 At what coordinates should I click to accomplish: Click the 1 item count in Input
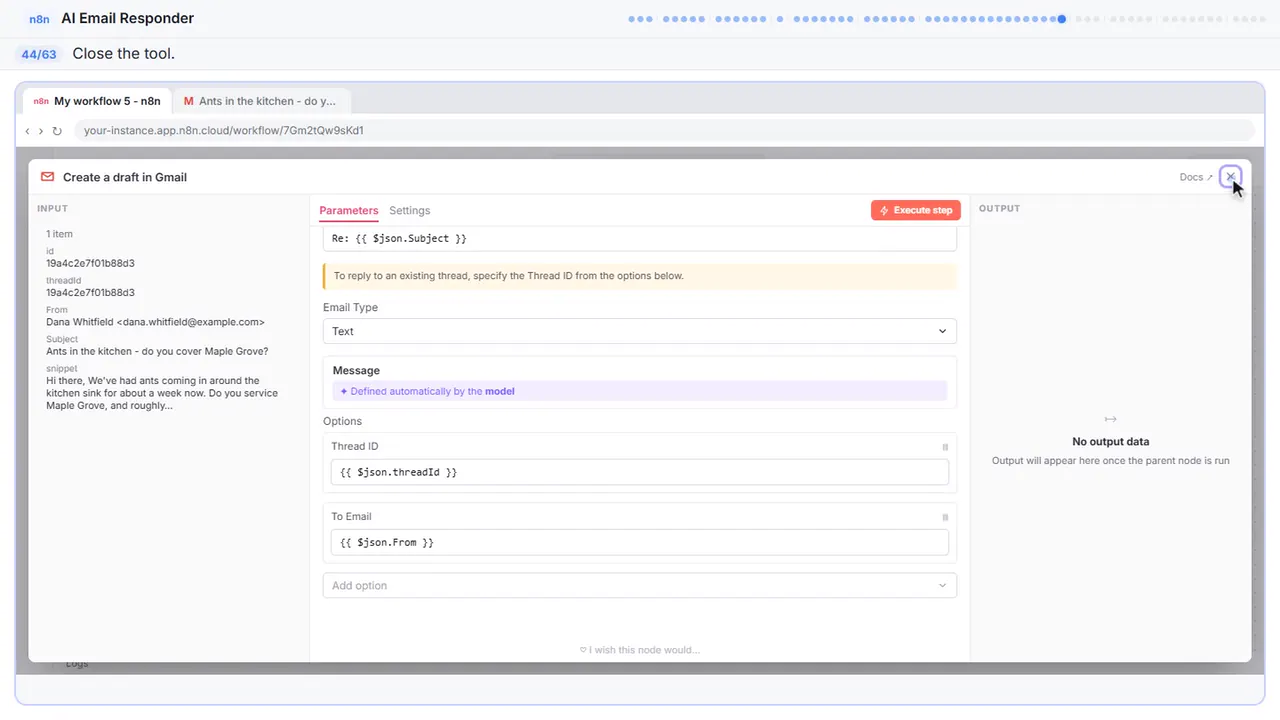pyautogui.click(x=59, y=234)
